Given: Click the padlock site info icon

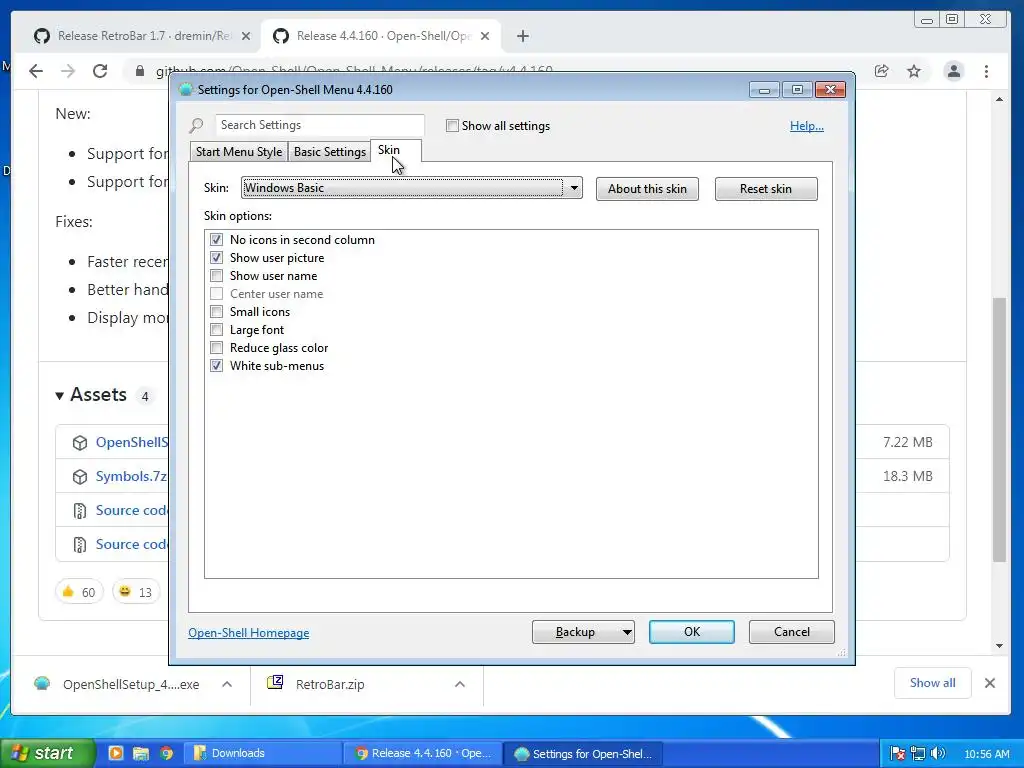Looking at the screenshot, I should [140, 71].
